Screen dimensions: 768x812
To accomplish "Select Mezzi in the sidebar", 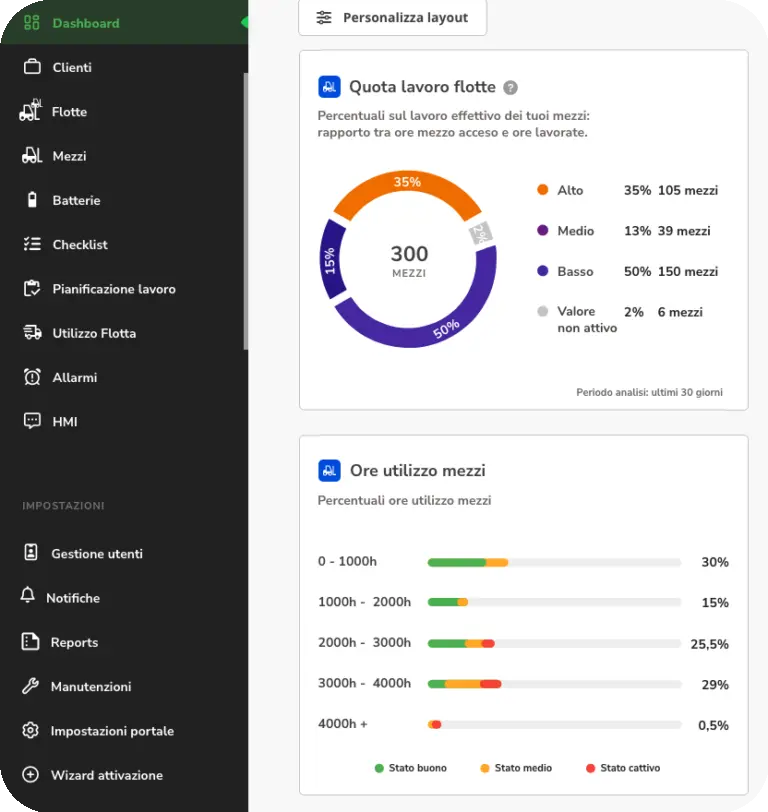I will tap(69, 156).
